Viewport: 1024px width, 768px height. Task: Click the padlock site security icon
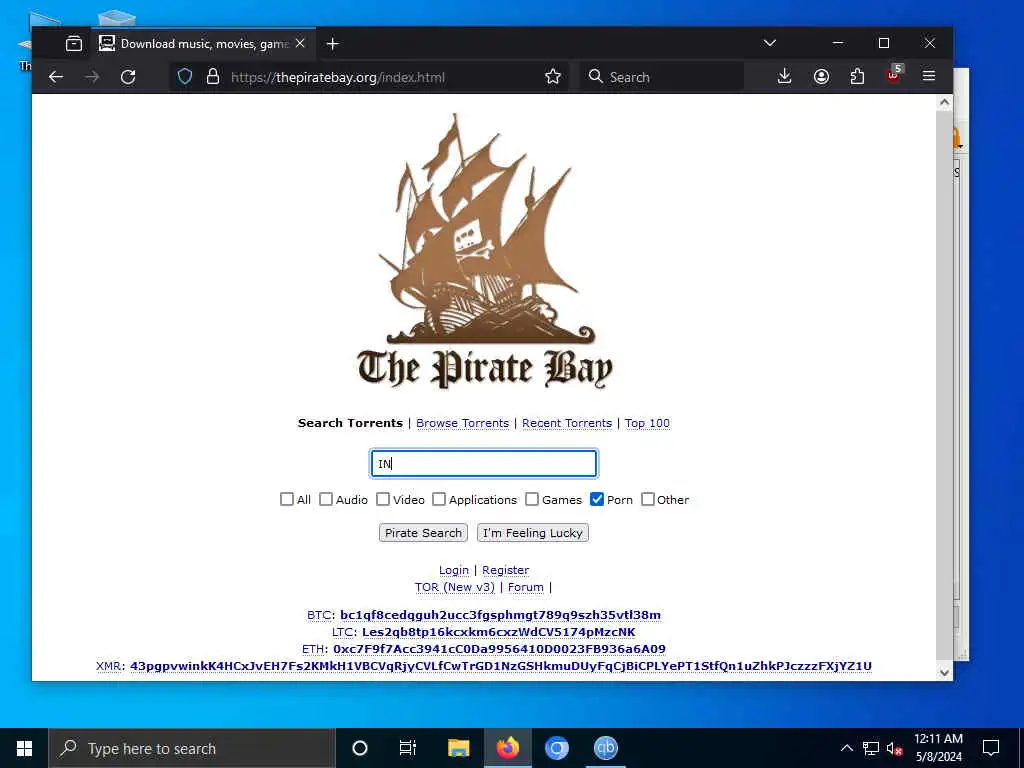pyautogui.click(x=213, y=77)
